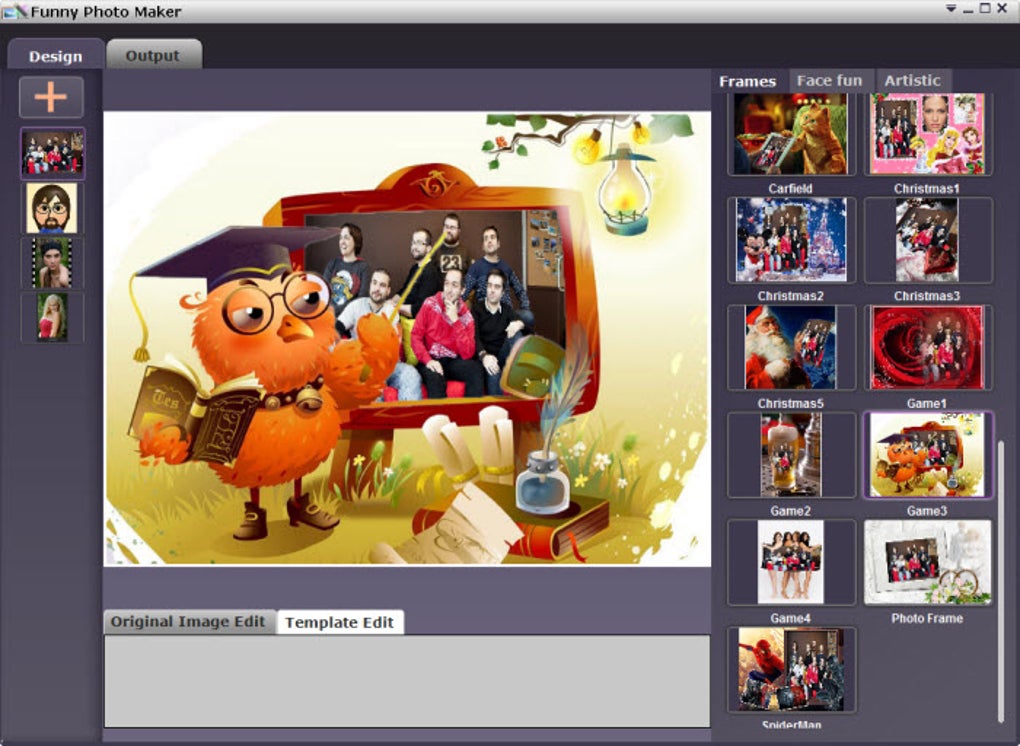
Task: Switch to the Design tab
Action: 55,56
